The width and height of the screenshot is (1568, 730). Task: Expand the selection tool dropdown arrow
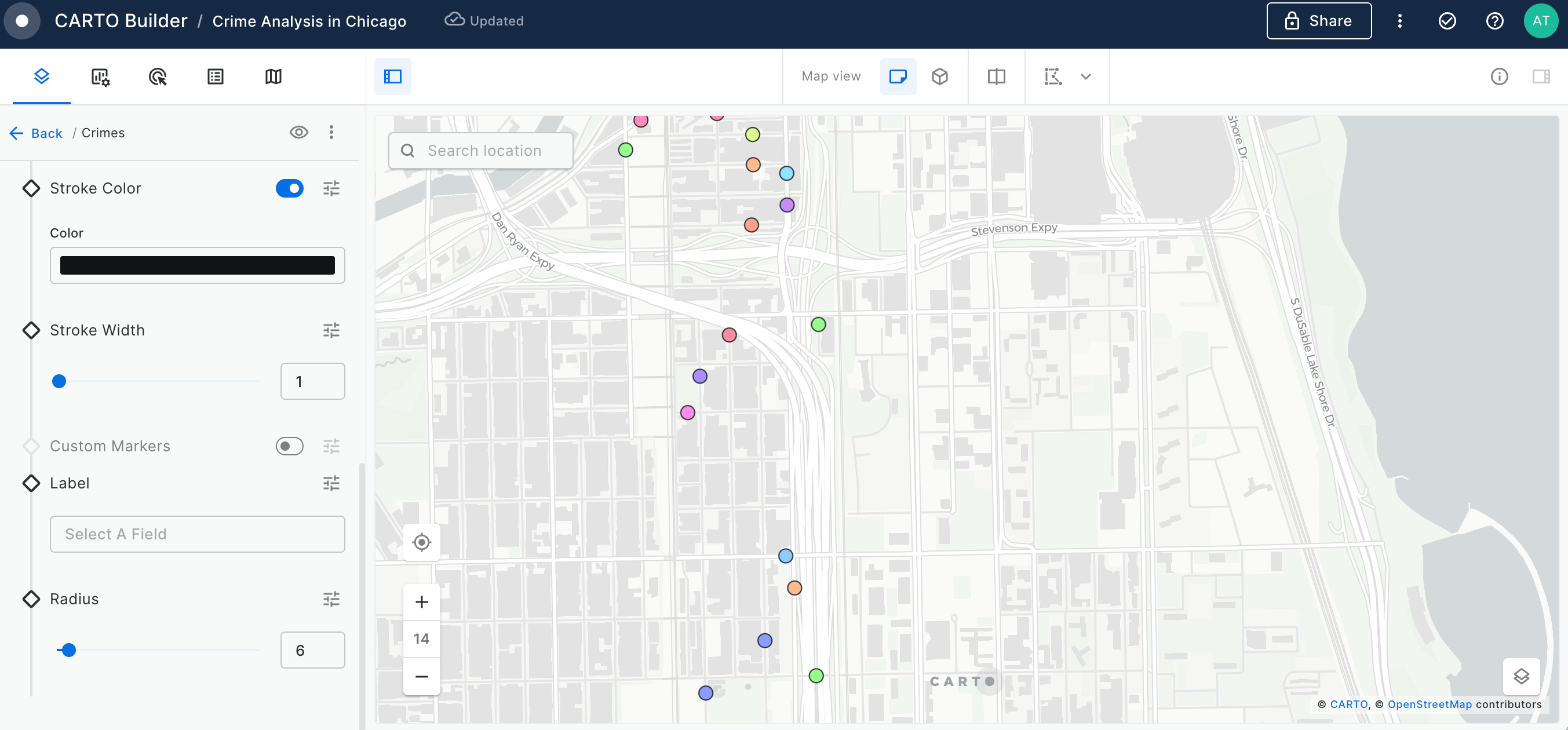click(x=1085, y=76)
